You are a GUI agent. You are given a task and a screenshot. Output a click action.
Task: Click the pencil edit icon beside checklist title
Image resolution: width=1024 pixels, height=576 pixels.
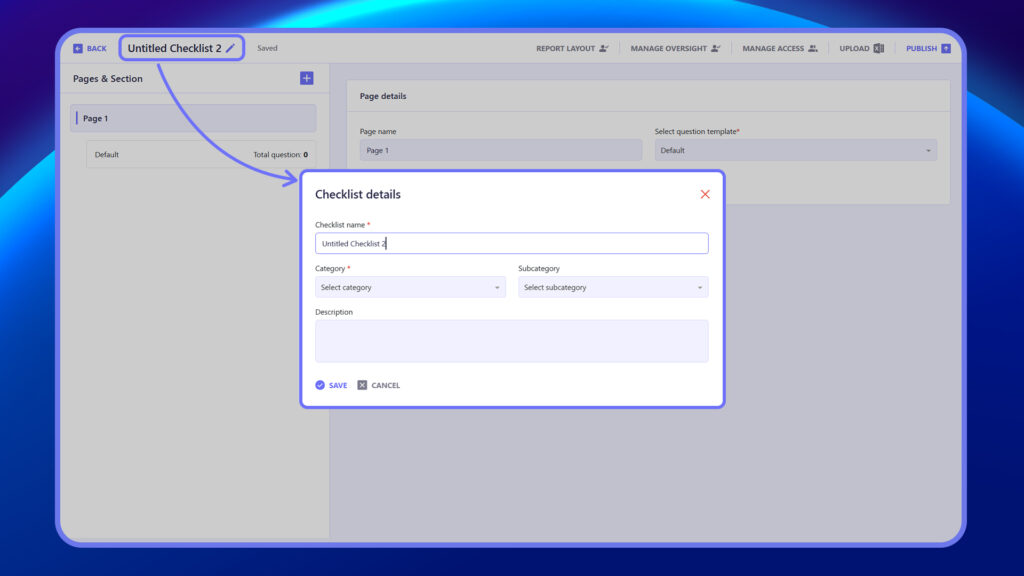[x=230, y=48]
